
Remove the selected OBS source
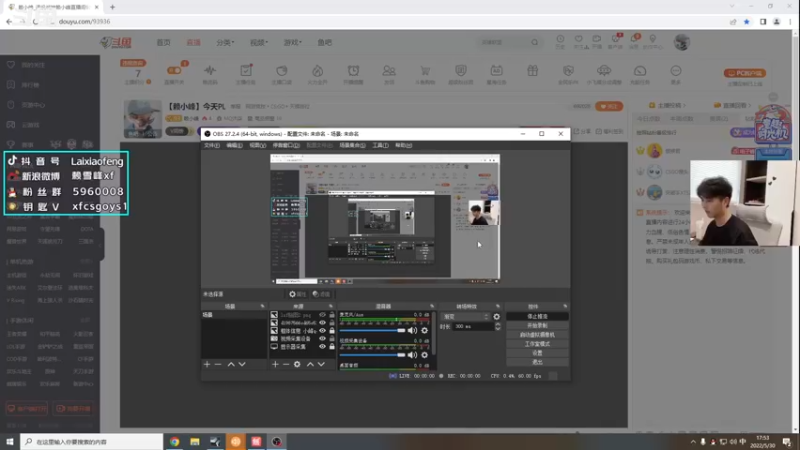tap(286, 364)
